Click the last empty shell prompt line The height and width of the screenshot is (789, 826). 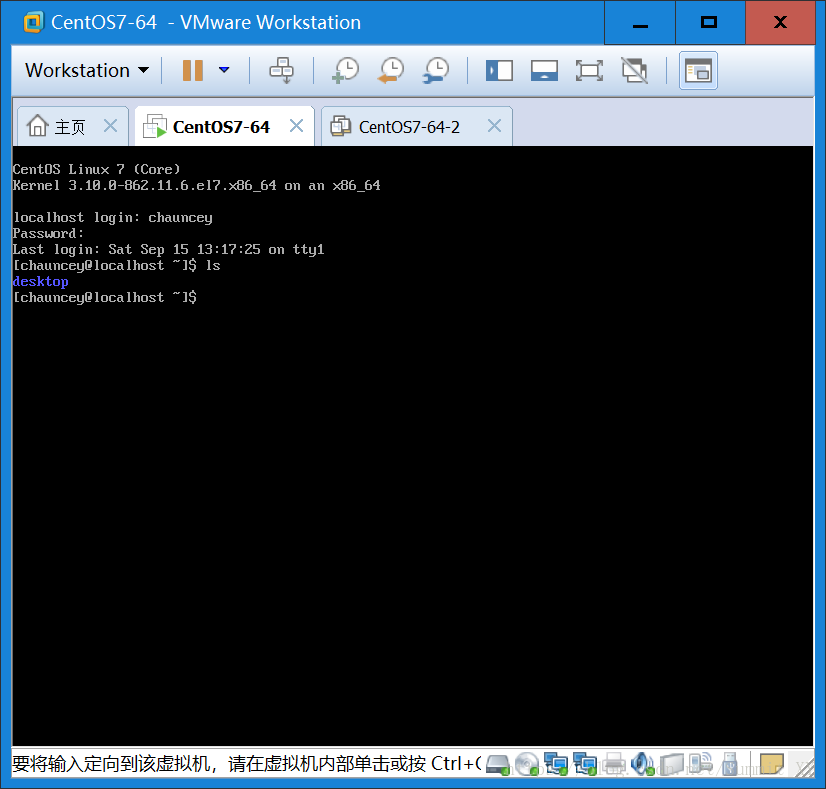(105, 298)
